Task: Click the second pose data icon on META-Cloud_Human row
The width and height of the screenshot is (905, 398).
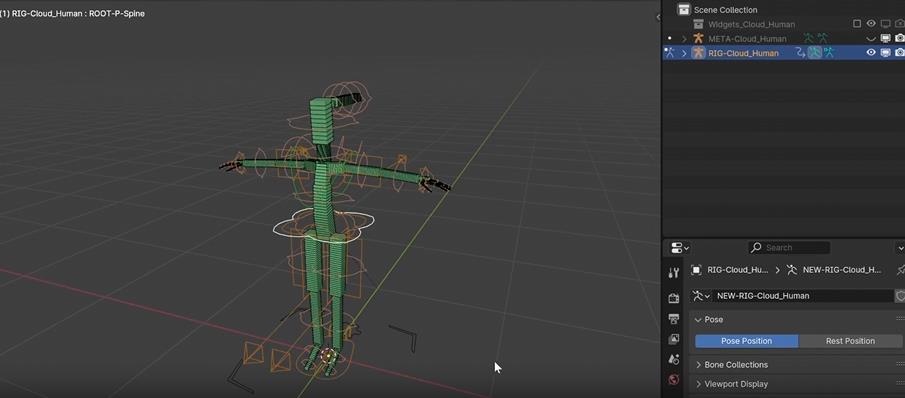Action: [x=823, y=39]
